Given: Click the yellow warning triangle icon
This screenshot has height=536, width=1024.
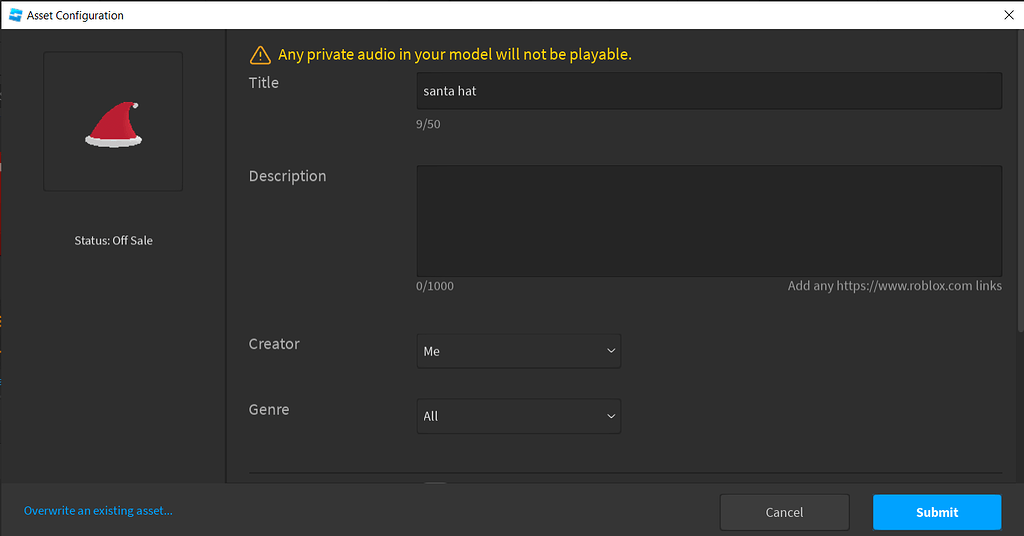Looking at the screenshot, I should click(260, 55).
